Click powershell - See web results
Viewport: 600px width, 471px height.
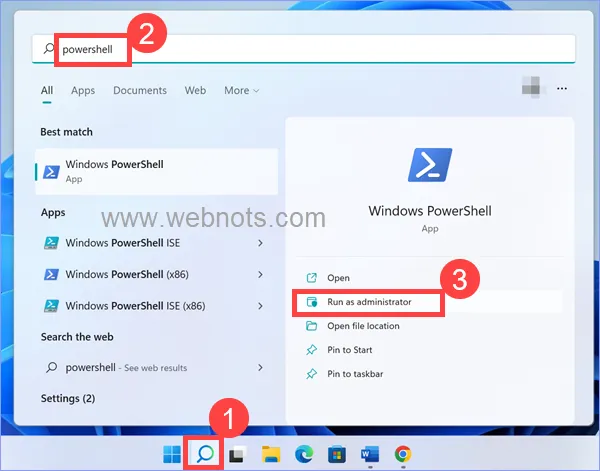157,368
